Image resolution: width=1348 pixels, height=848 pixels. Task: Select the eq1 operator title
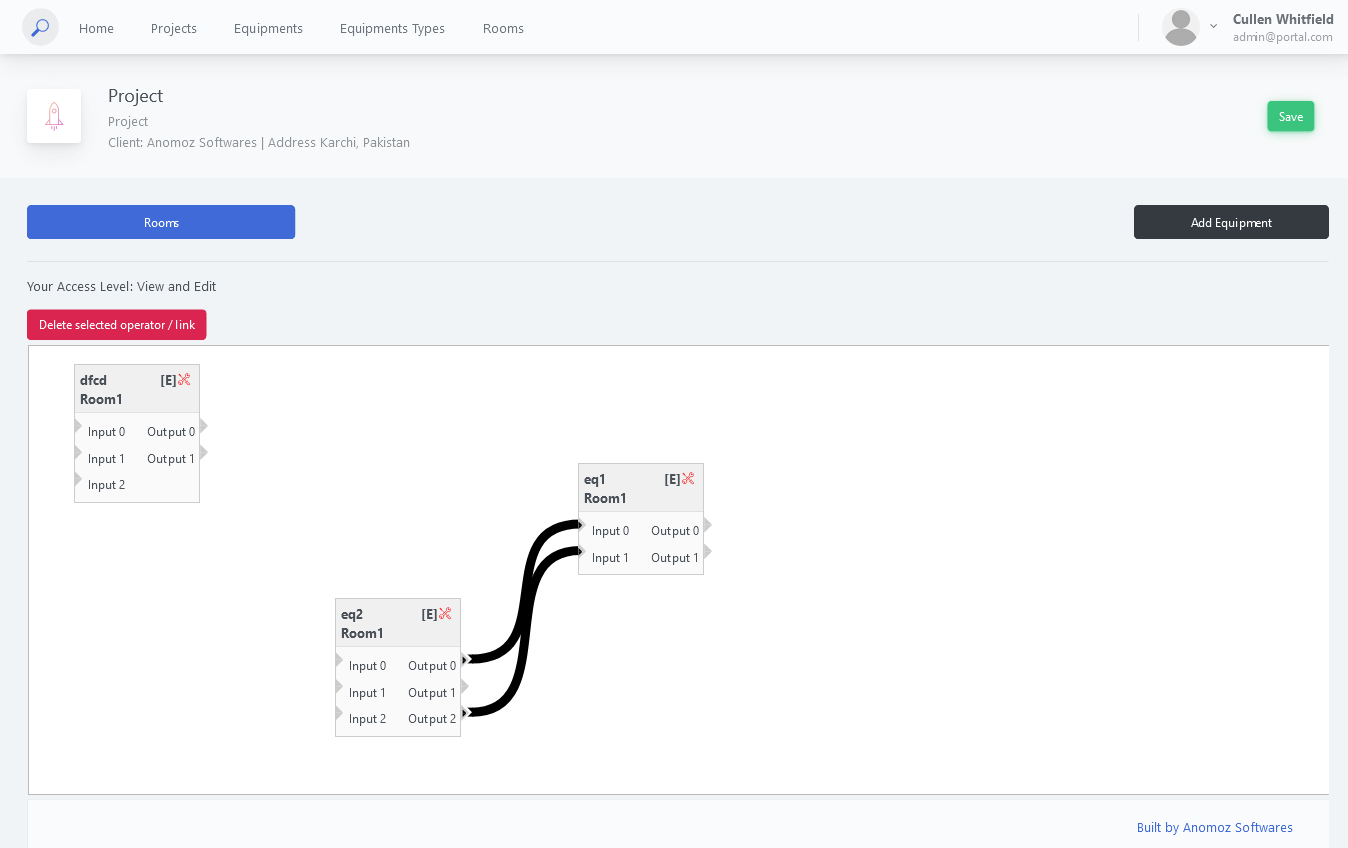point(595,479)
